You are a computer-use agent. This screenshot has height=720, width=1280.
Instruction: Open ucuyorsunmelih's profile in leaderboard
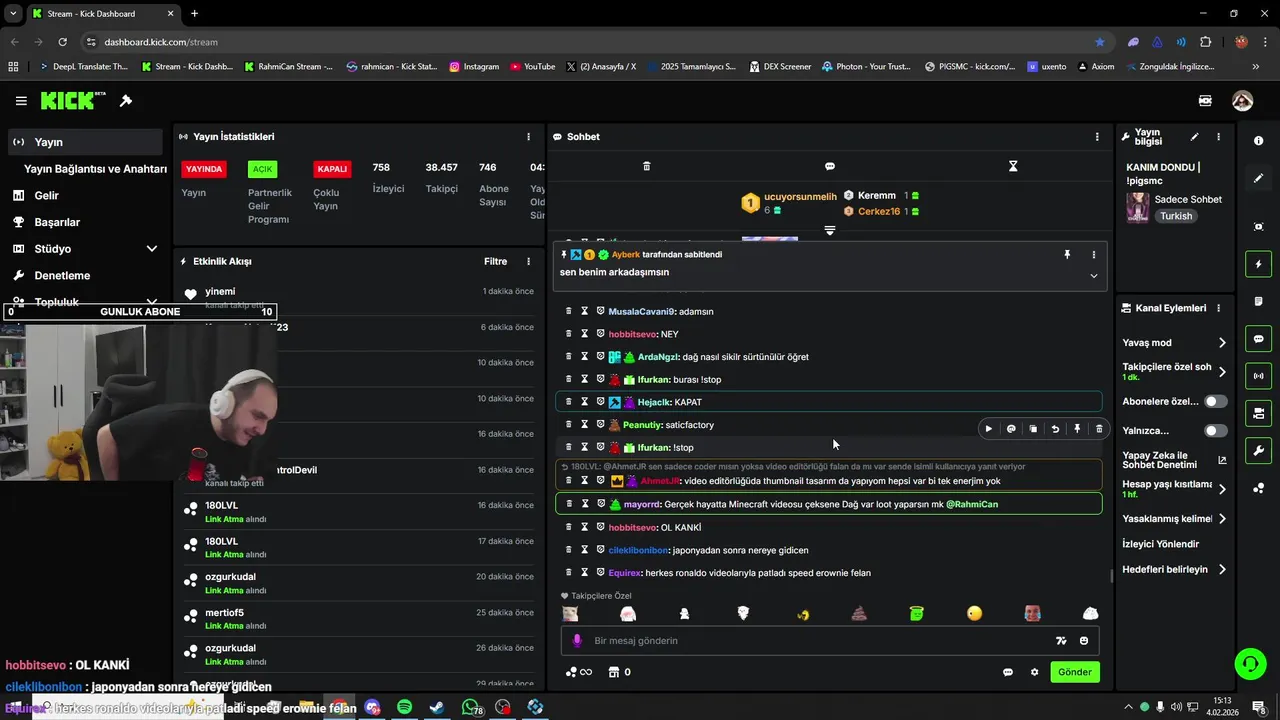[x=800, y=197]
